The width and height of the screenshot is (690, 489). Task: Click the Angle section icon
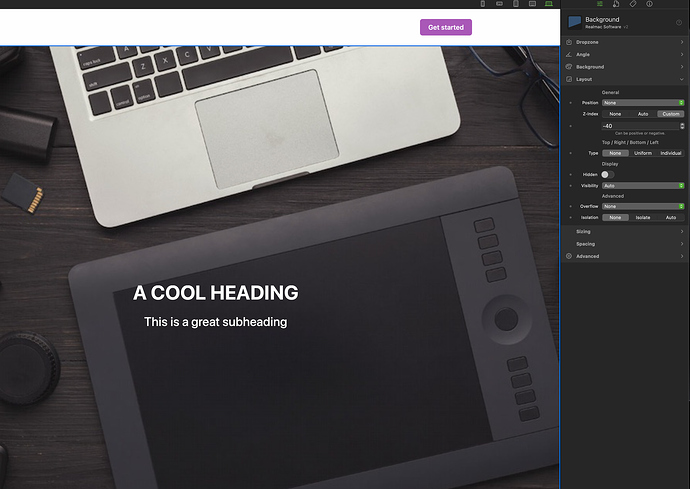pos(569,55)
